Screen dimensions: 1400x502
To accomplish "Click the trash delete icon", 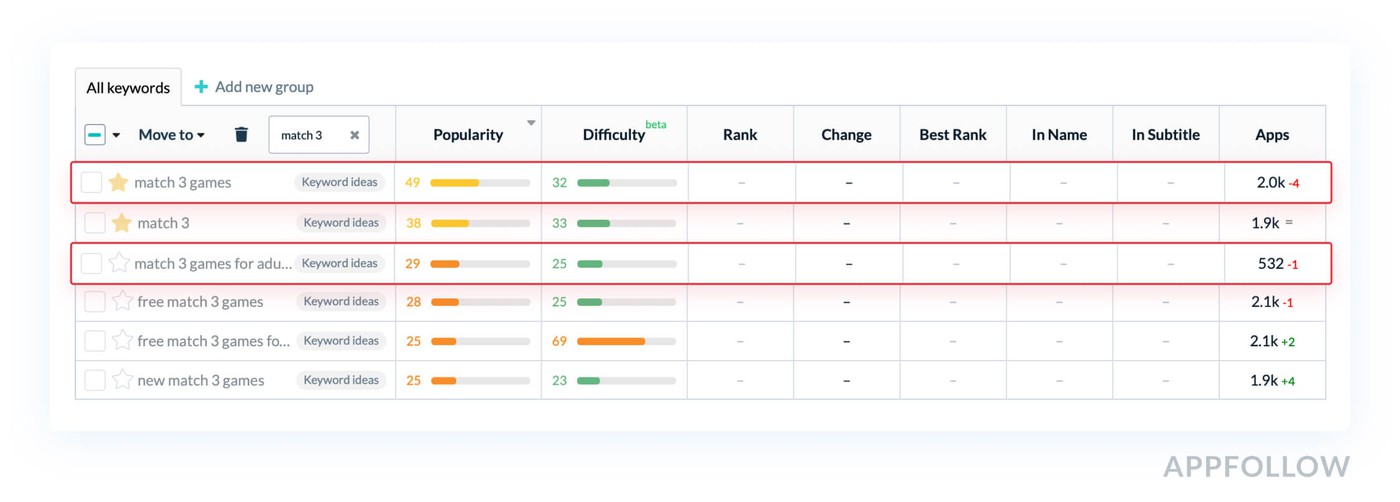I will pos(241,134).
